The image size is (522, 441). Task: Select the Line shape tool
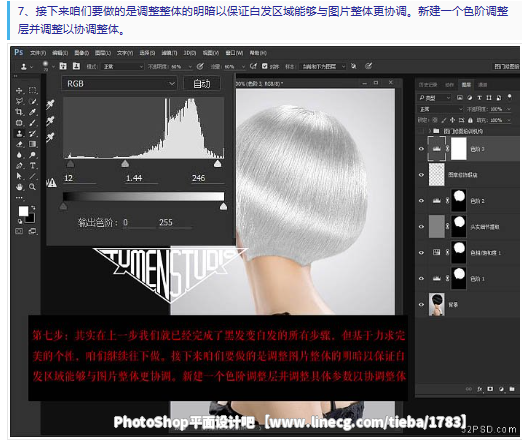[x=33, y=176]
